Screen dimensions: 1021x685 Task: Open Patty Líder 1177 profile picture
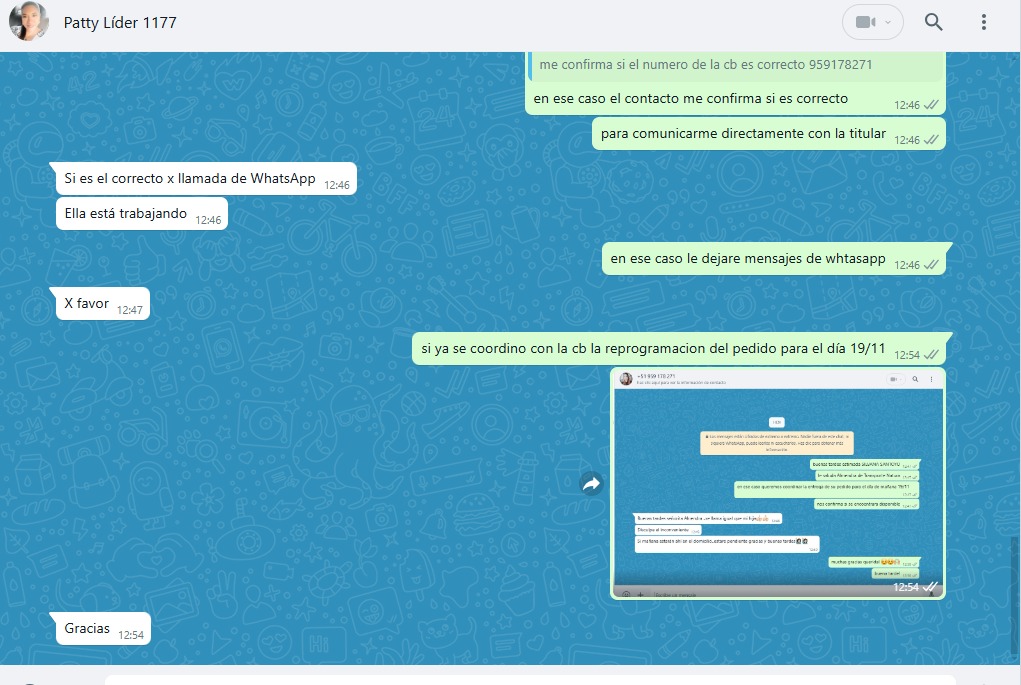coord(29,22)
